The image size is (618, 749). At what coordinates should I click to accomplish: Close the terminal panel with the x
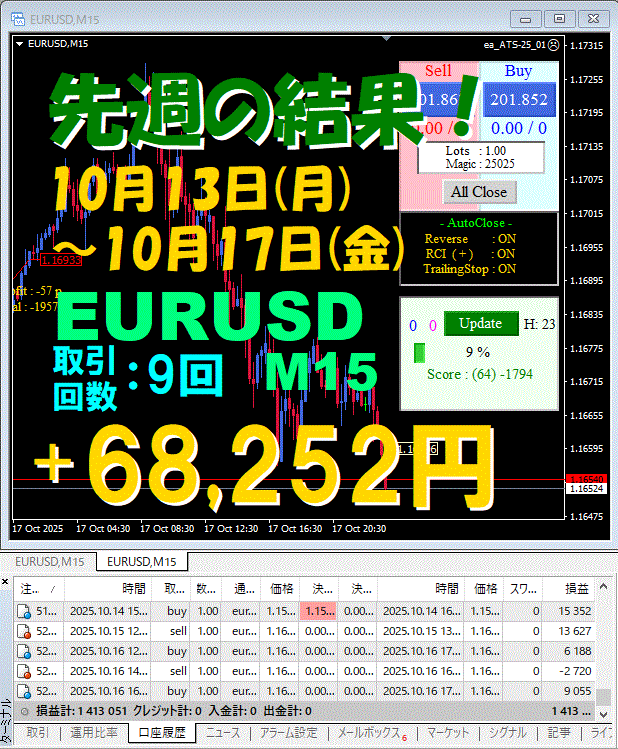click(x=5, y=581)
